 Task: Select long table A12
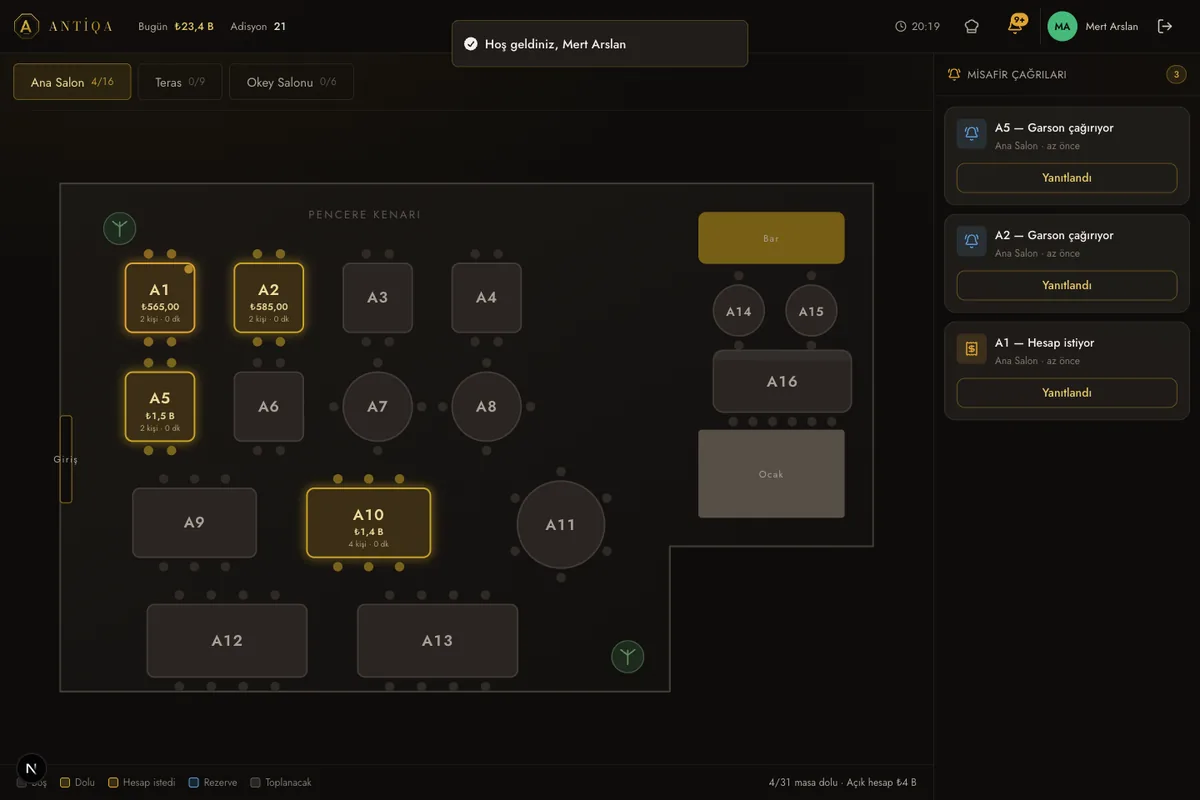(227, 641)
